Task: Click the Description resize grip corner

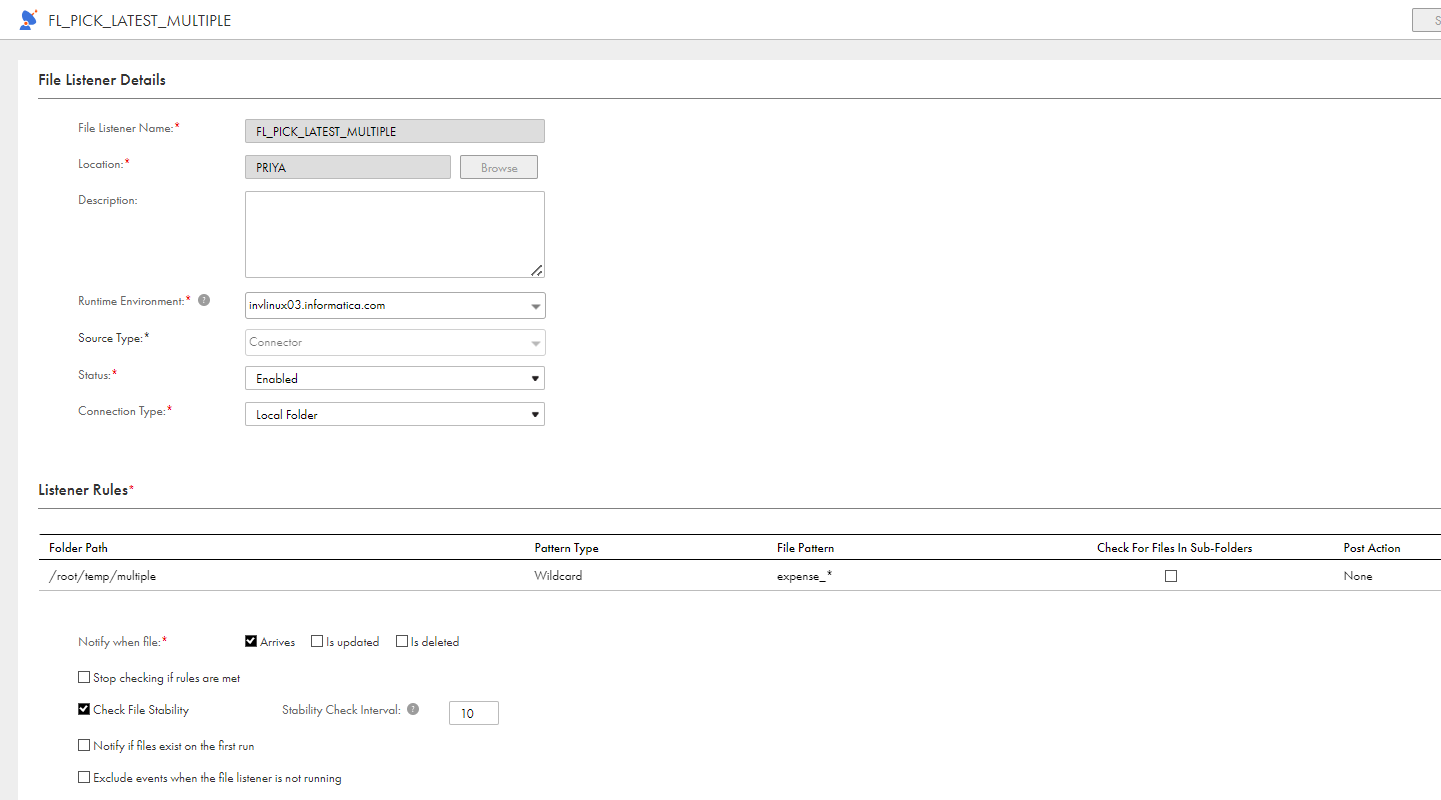Action: point(537,270)
